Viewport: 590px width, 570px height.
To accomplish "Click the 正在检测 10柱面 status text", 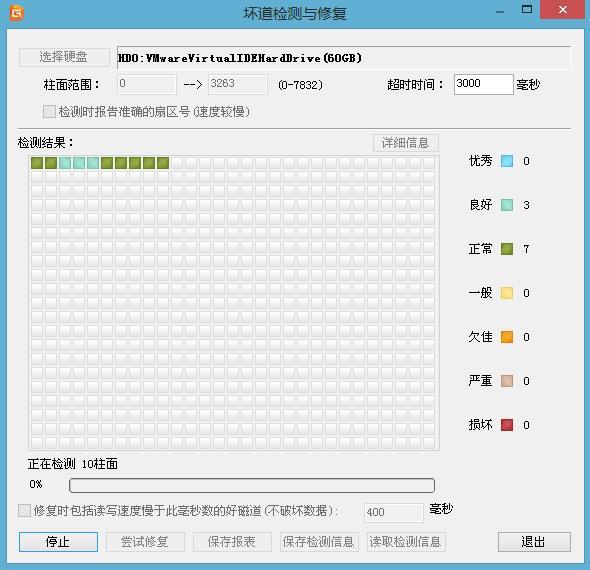I will coord(73,464).
